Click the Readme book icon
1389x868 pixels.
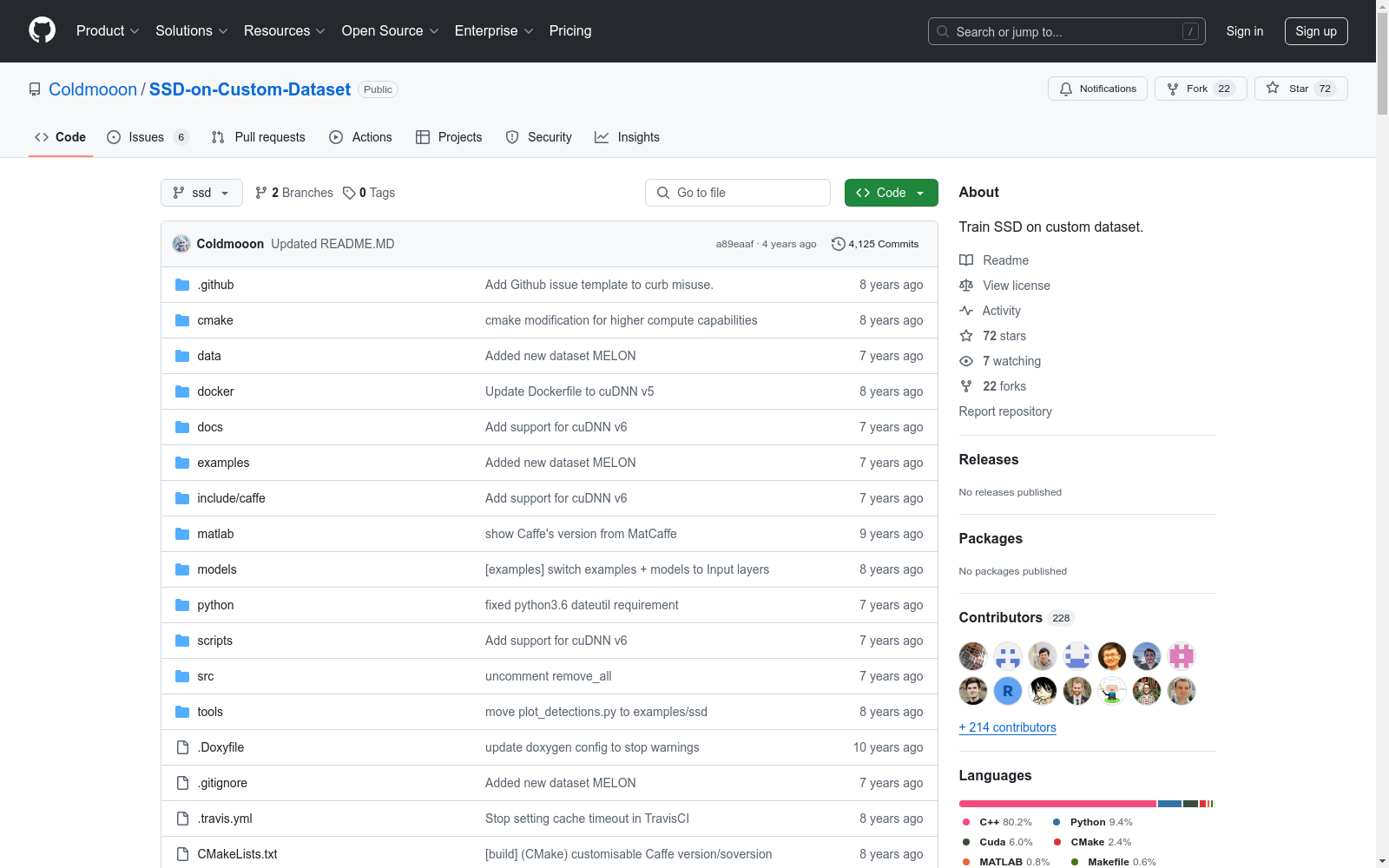tap(966, 260)
